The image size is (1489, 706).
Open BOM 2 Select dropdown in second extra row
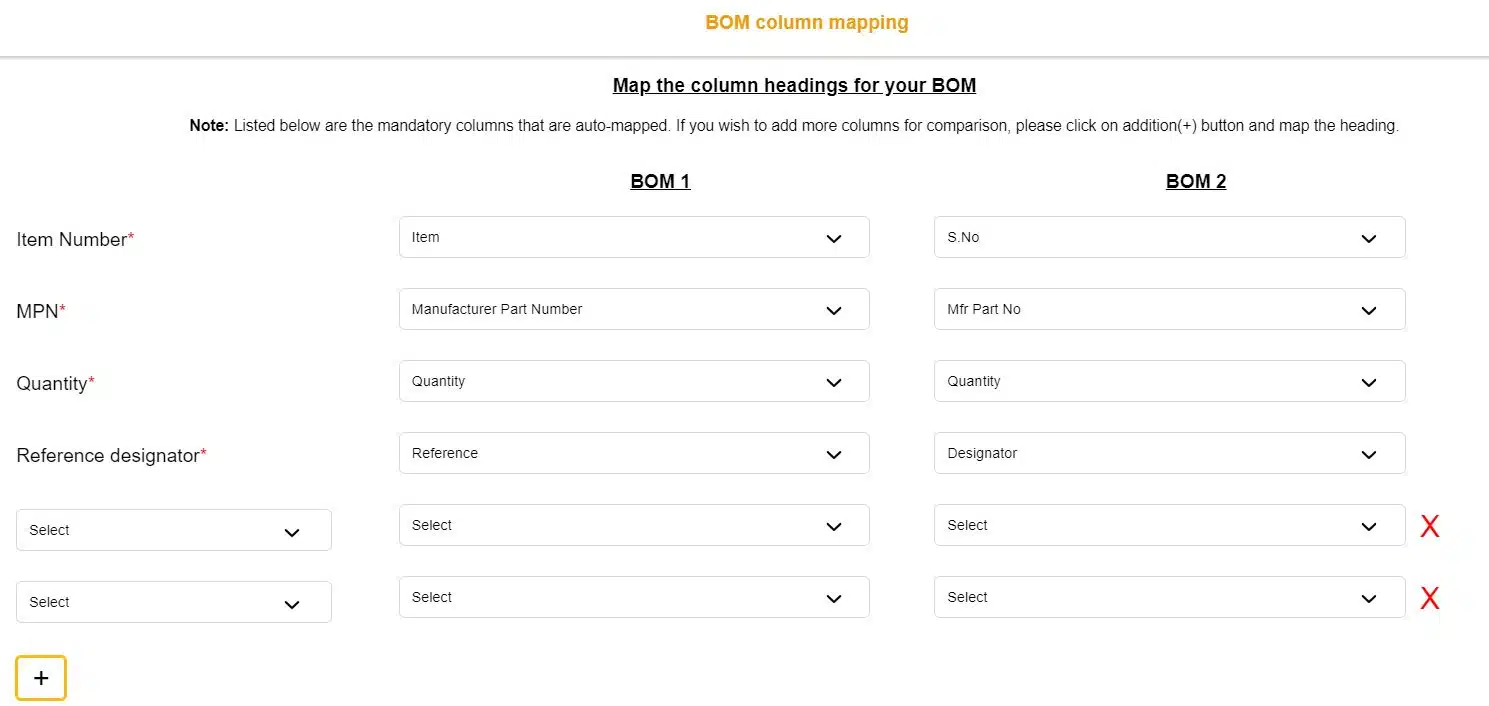[1169, 597]
